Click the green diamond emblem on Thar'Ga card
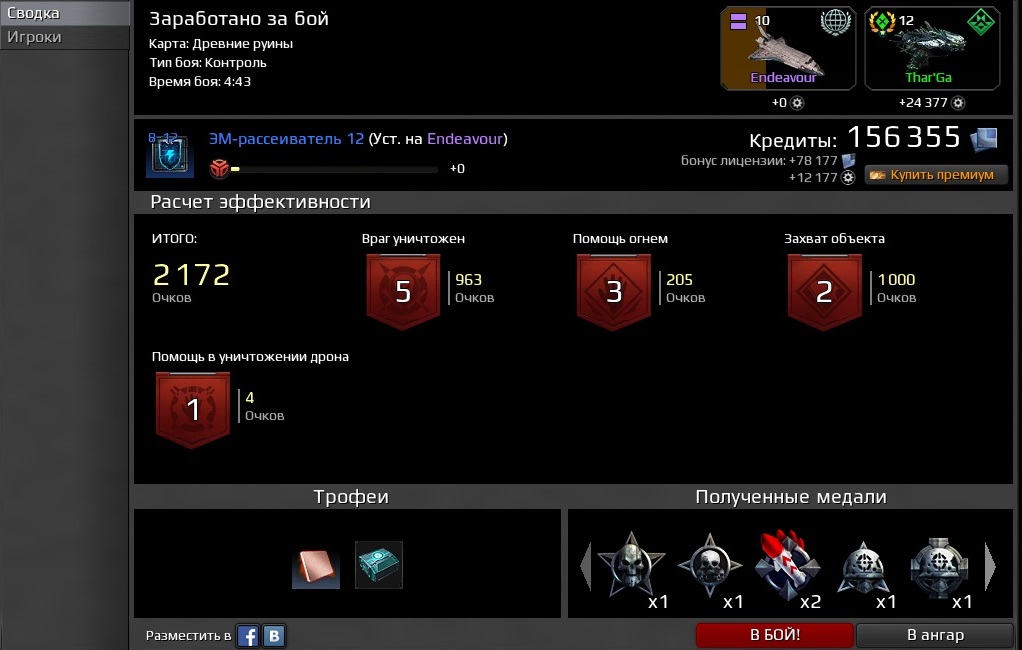Screen dimensions: 1022x650 pyautogui.click(x=980, y=22)
